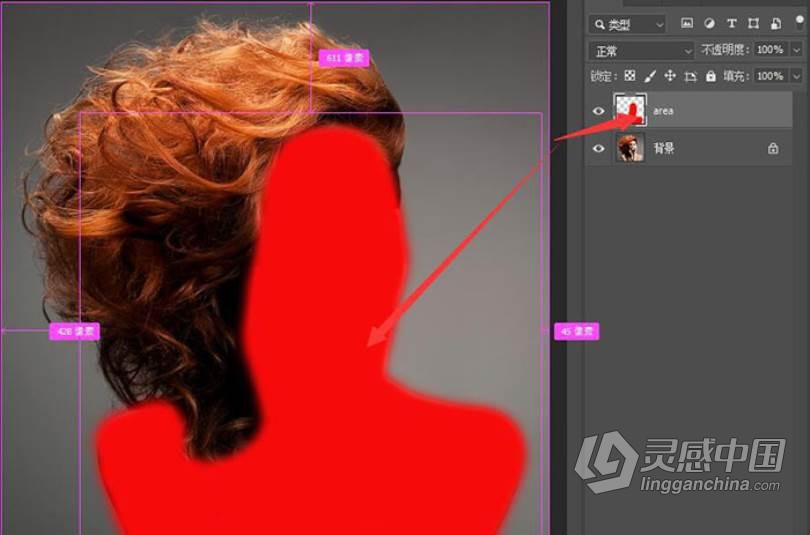This screenshot has height=535, width=810.
Task: Toggle the layer filtering switch
Action: click(x=800, y=22)
